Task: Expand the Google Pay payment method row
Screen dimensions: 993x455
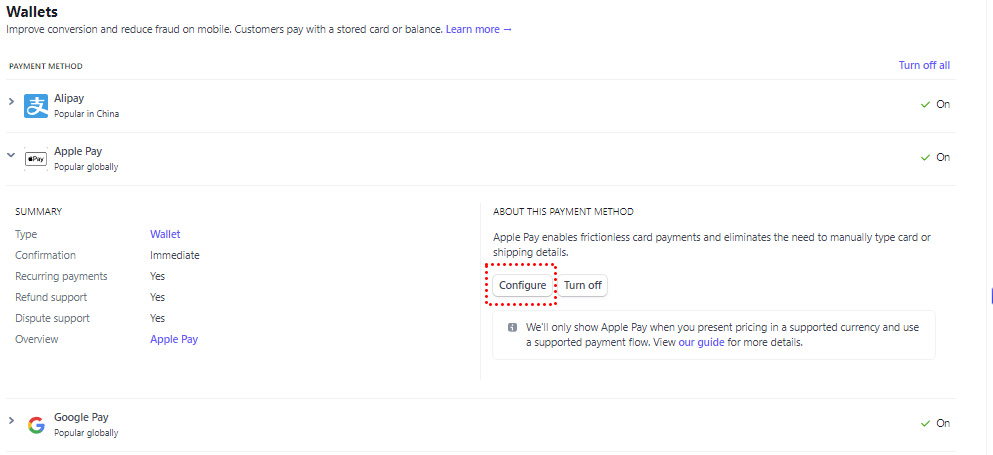Action: pos(11,421)
